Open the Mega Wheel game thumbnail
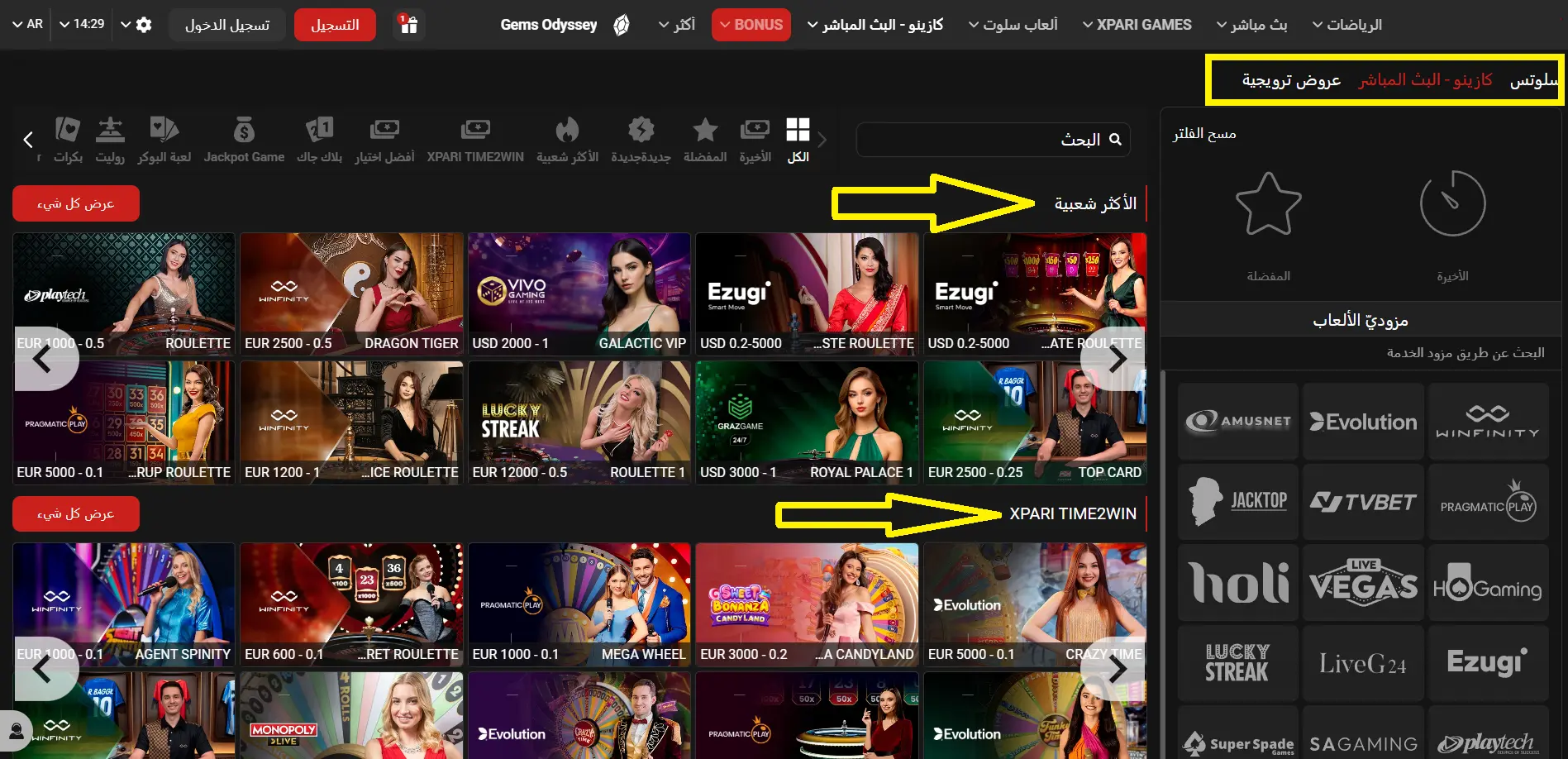Viewport: 1568px width, 759px height. (579, 604)
